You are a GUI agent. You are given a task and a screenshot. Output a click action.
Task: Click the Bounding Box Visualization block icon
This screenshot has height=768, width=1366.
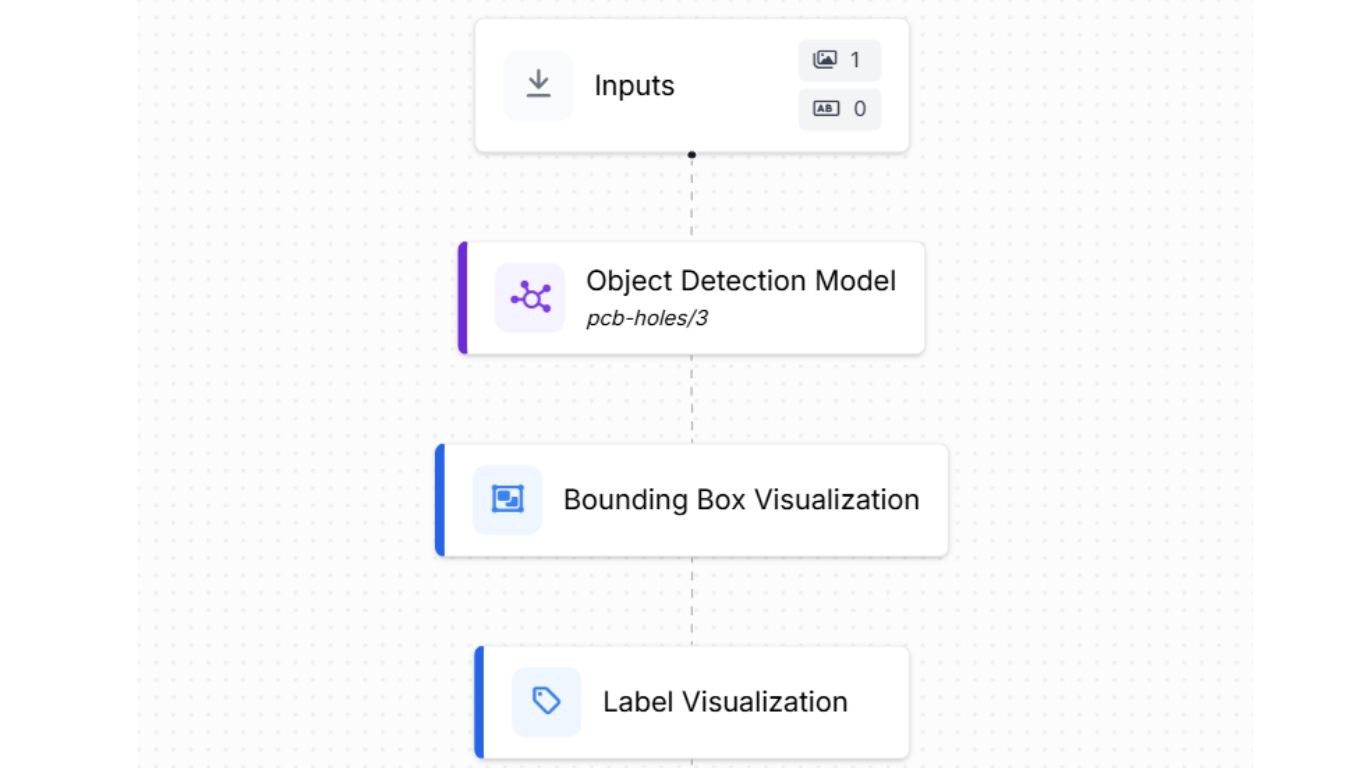tap(508, 499)
